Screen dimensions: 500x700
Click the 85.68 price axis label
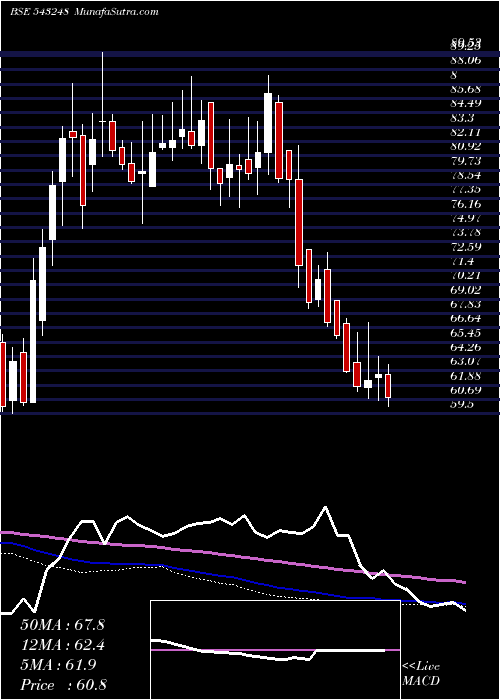[465, 89]
